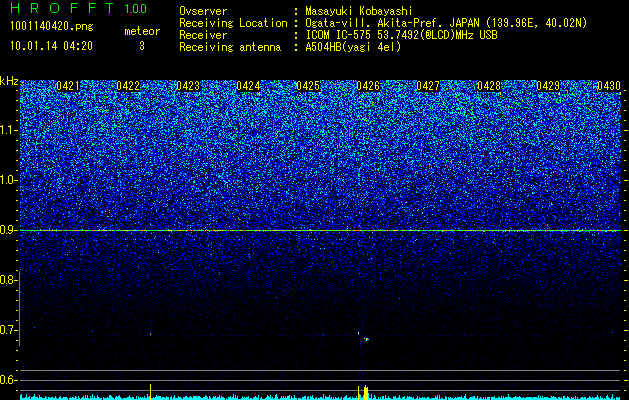Click the Ovserver label
The image size is (629, 400).
tap(203, 11)
